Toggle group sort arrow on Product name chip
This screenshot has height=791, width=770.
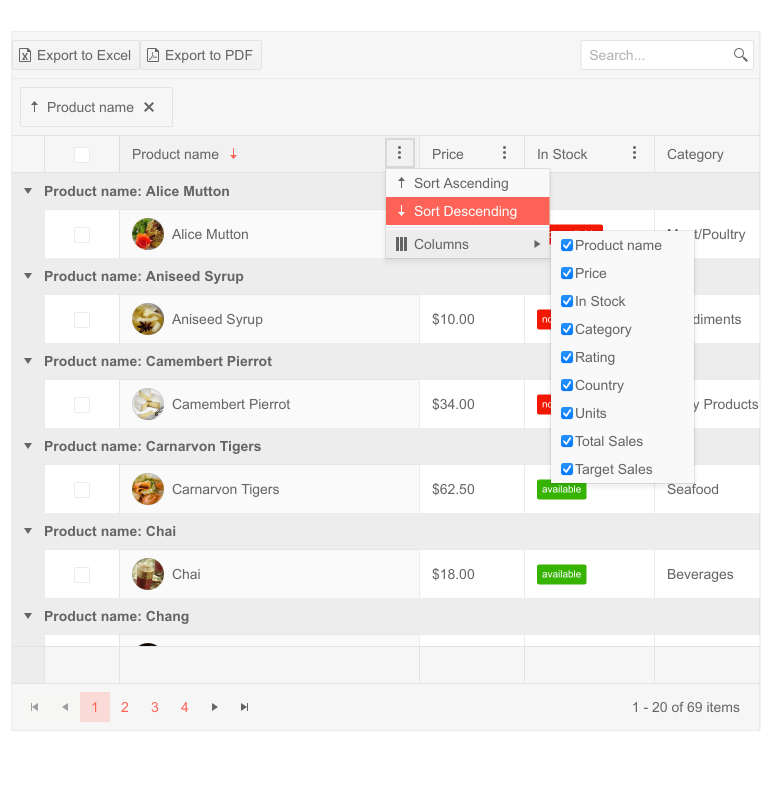coord(34,107)
